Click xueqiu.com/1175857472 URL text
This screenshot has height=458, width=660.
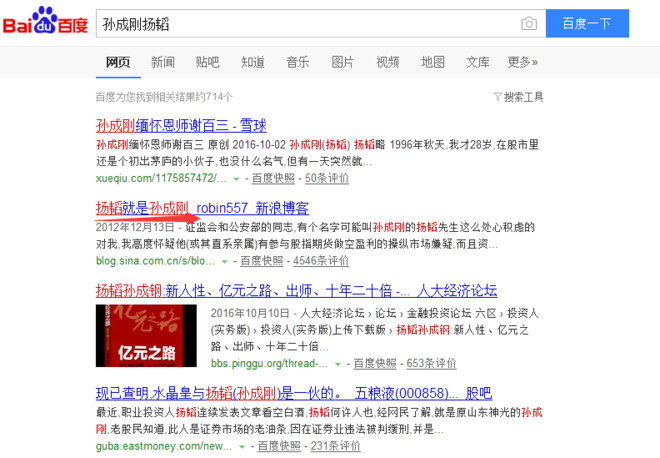[161, 178]
